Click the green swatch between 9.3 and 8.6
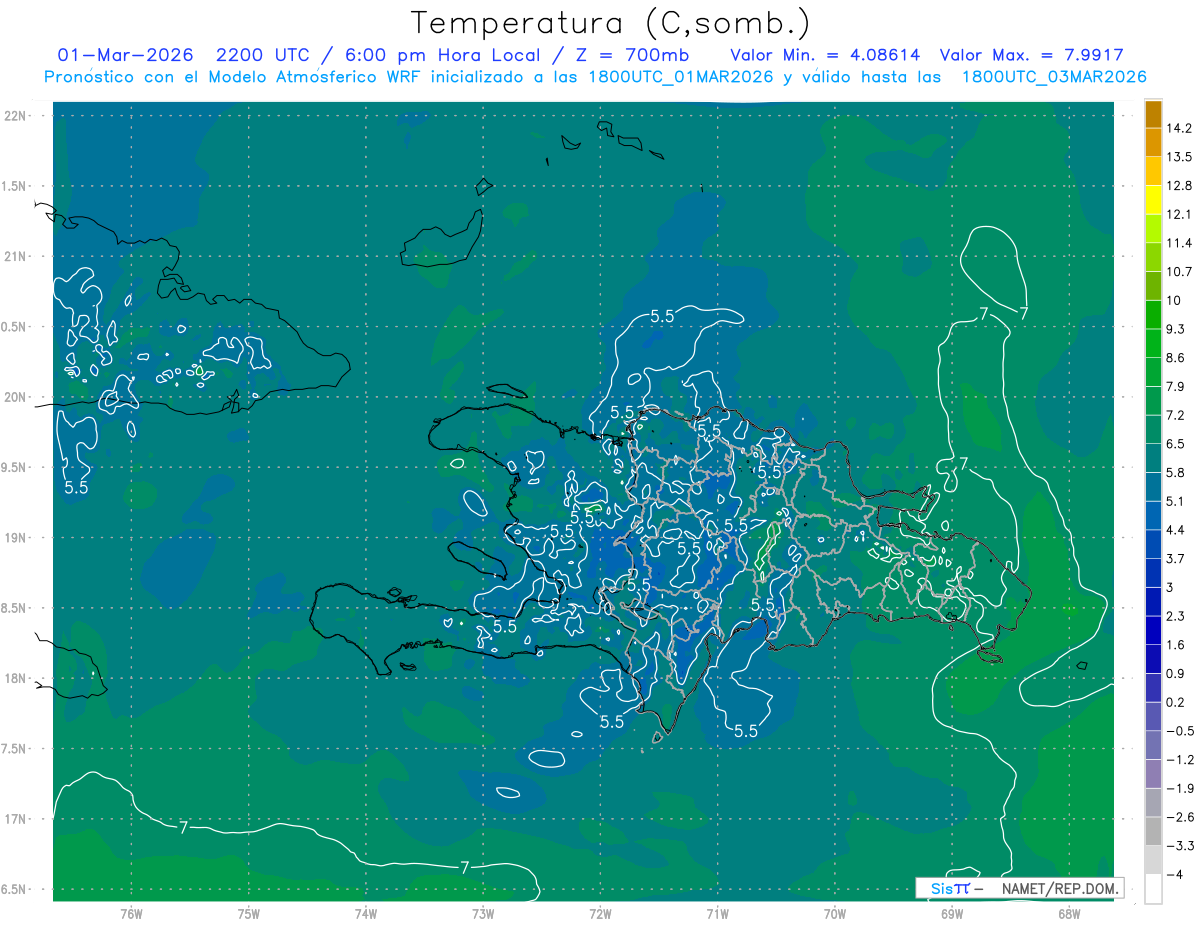The image size is (1200, 927). click(1153, 344)
